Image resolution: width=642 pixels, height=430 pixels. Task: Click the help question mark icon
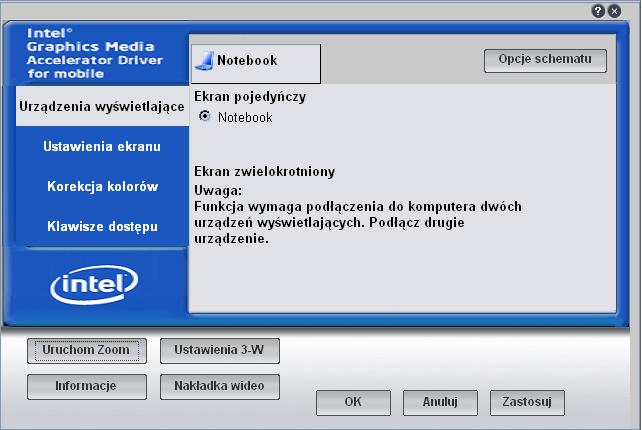tap(598, 11)
